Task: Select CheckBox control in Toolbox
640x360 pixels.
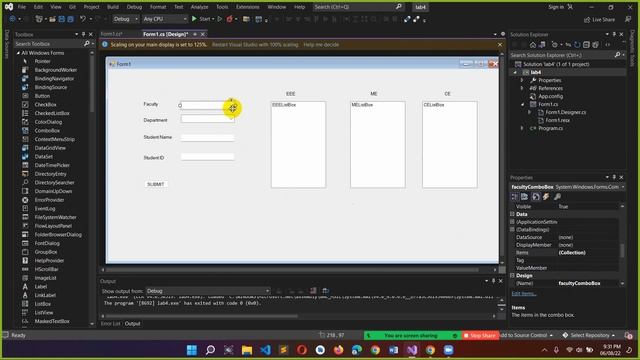Action: click(x=45, y=104)
